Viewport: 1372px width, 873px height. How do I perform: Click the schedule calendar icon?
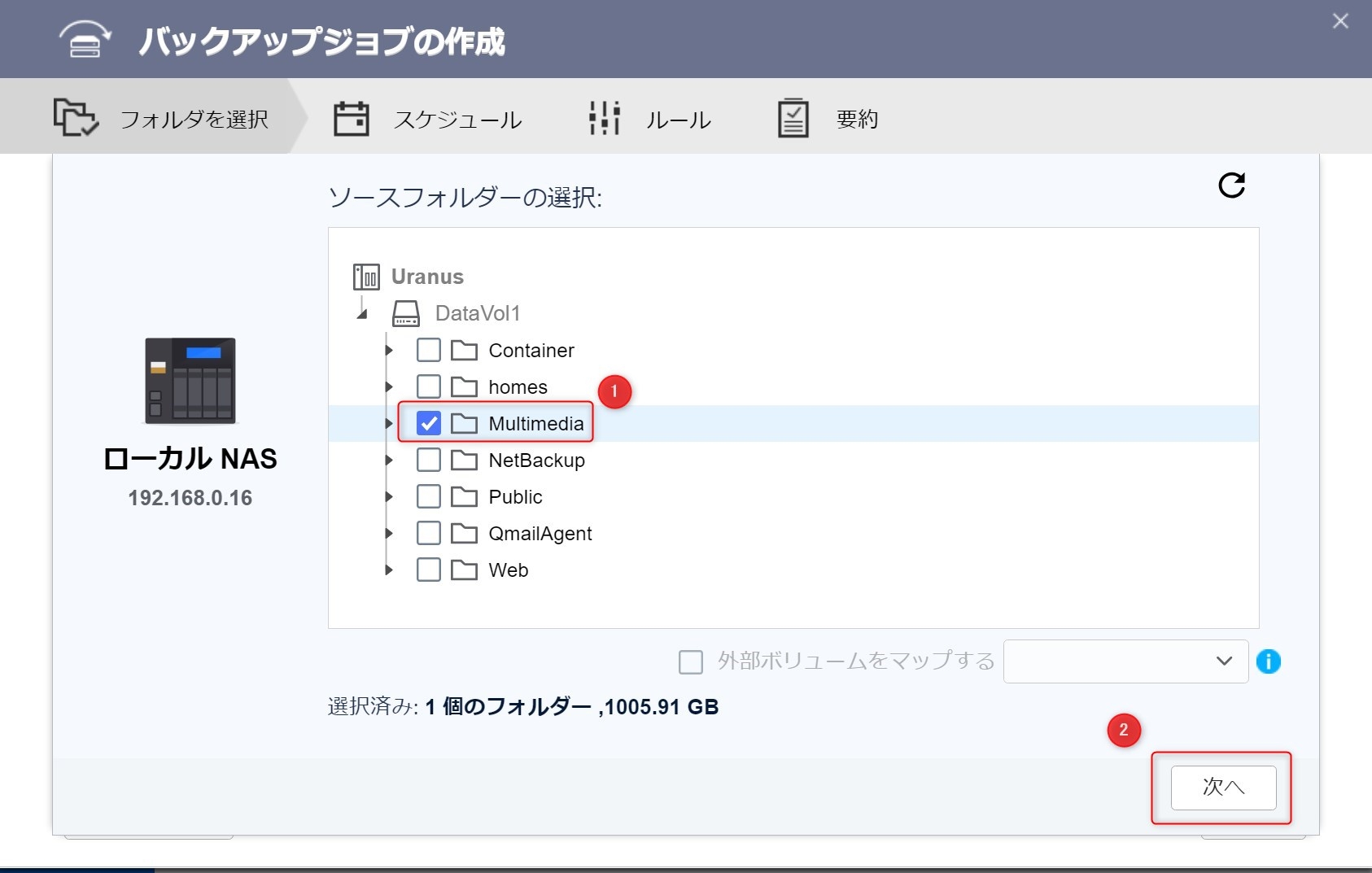tap(352, 119)
